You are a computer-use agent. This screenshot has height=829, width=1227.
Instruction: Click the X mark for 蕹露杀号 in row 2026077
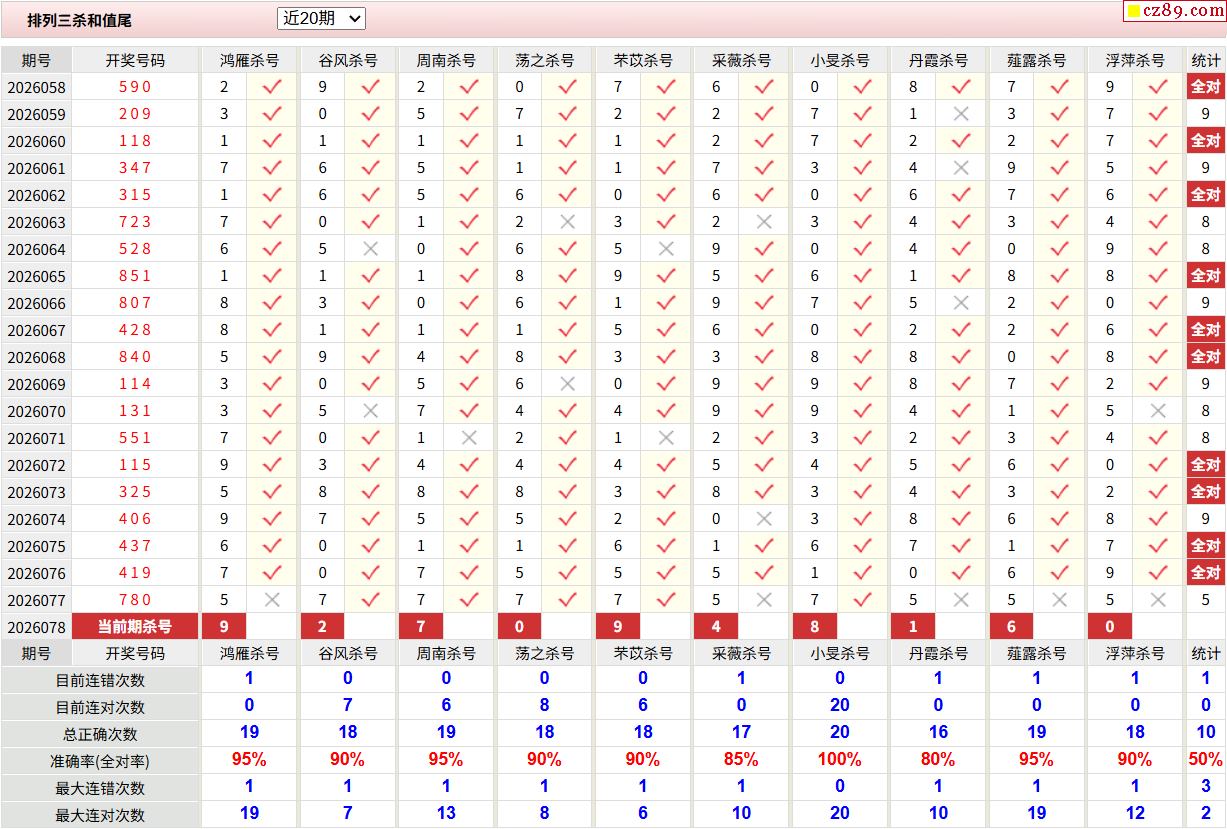(x=1060, y=600)
